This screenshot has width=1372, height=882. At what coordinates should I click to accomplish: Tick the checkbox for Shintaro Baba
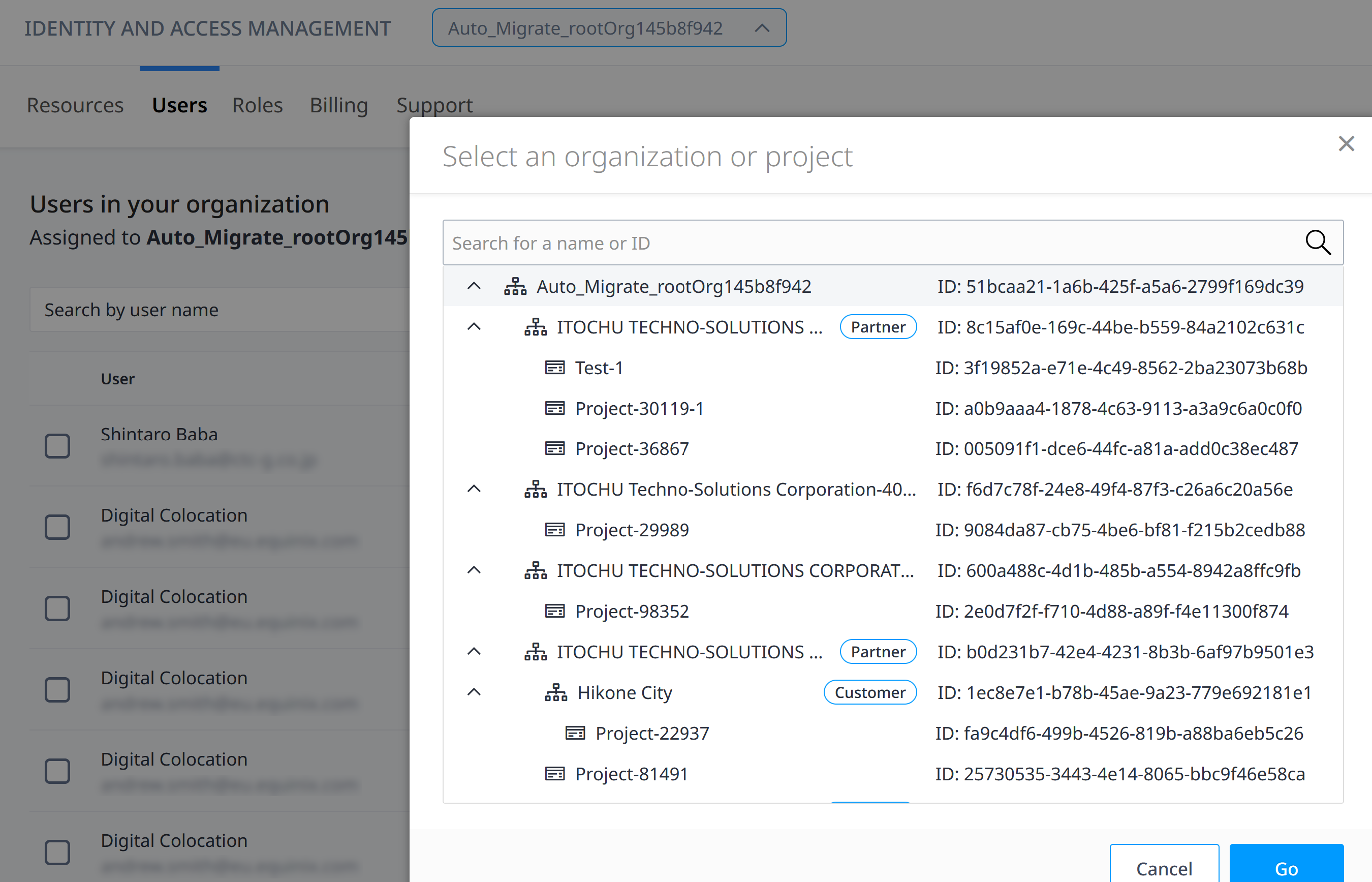pos(57,446)
